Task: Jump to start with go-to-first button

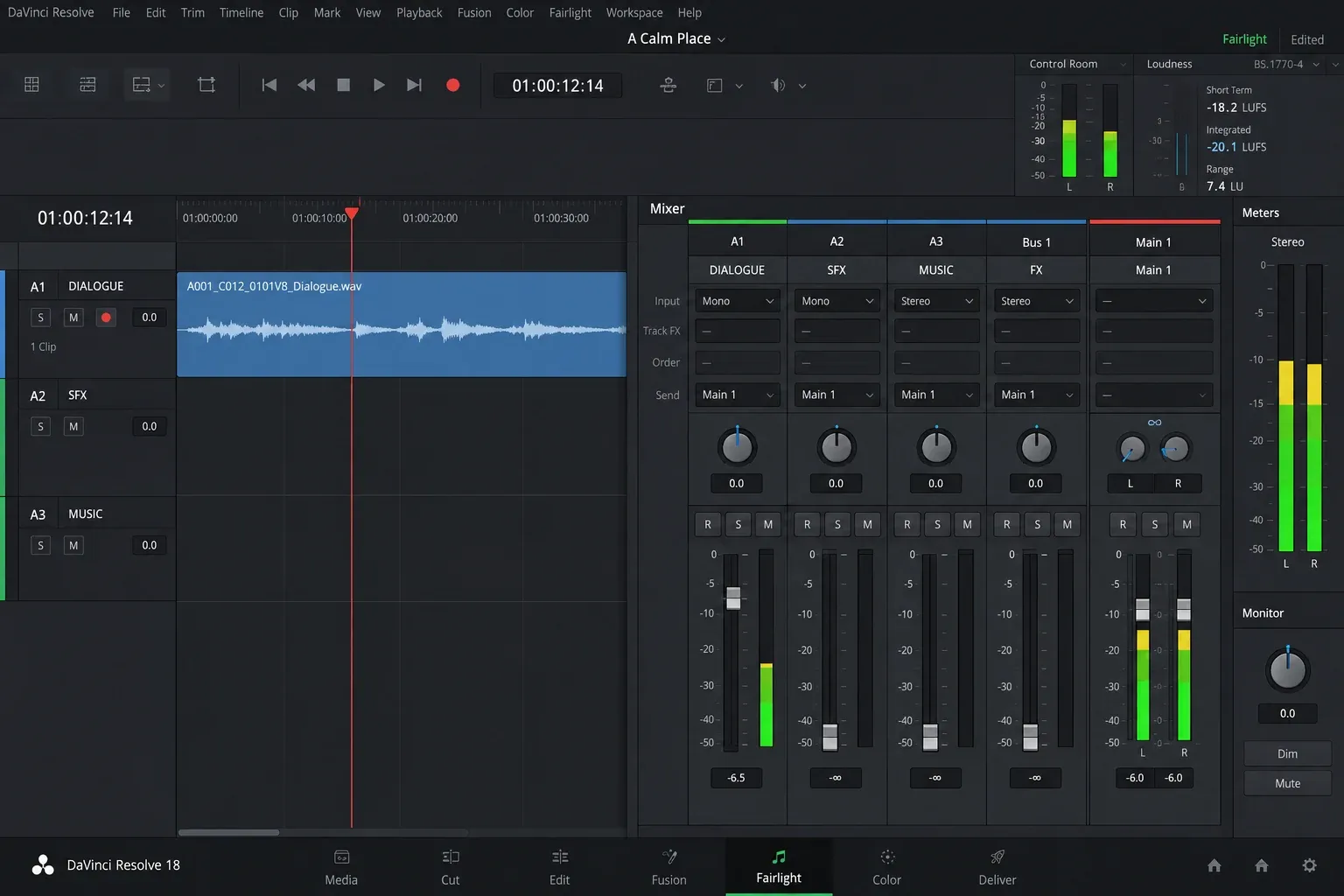Action: pos(269,85)
